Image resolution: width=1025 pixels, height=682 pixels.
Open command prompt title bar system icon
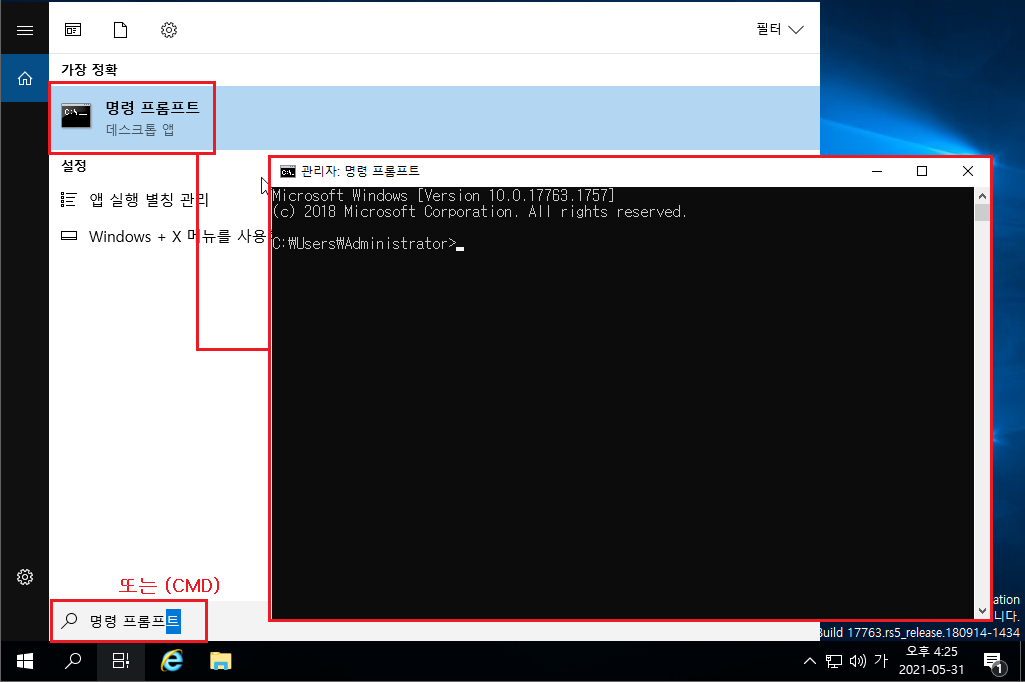288,171
